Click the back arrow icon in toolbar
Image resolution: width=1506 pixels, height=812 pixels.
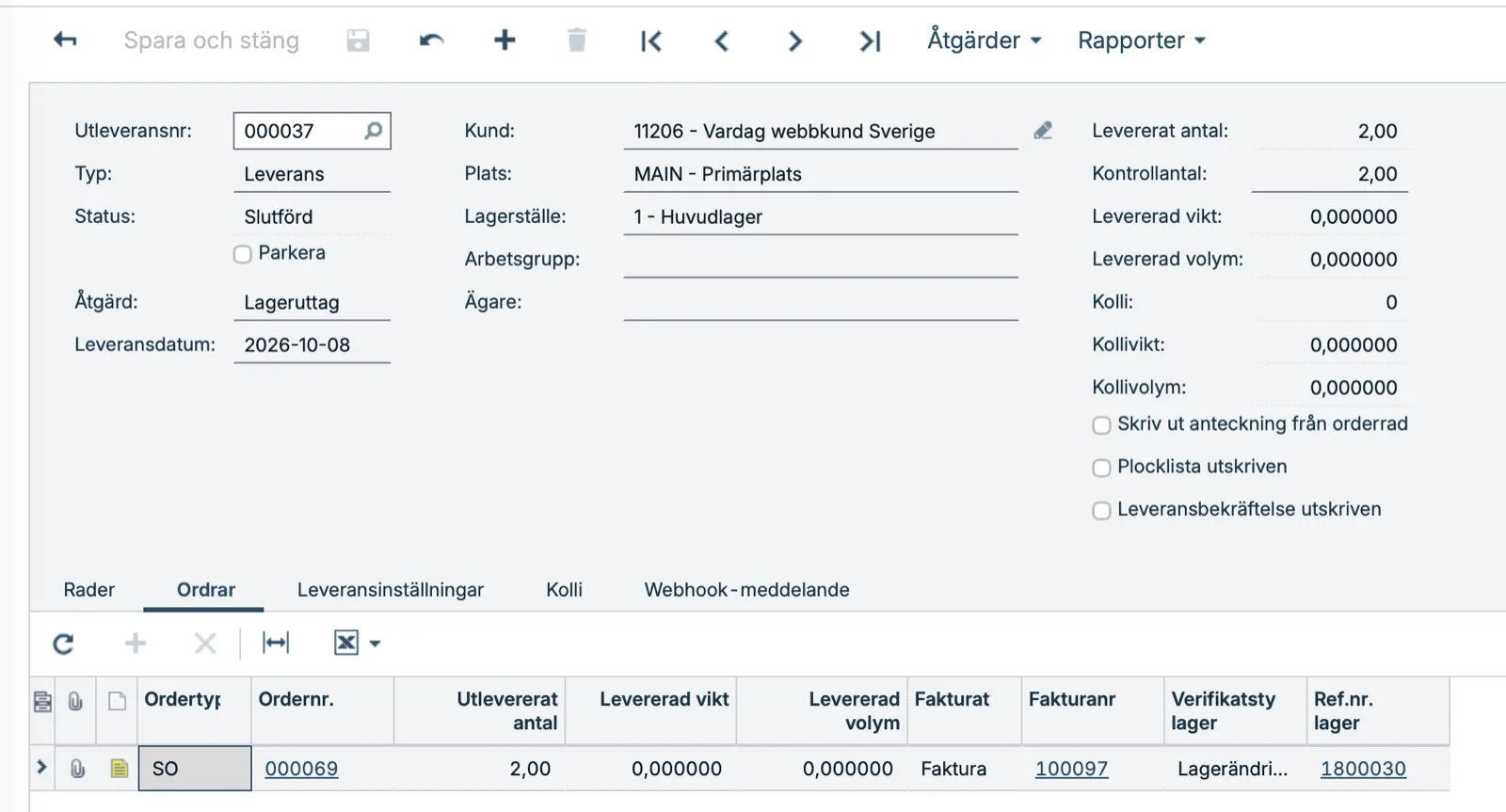click(x=65, y=40)
